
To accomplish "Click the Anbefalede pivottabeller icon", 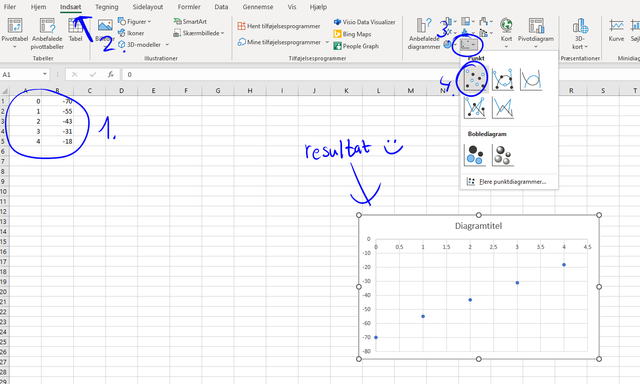I will point(47,26).
